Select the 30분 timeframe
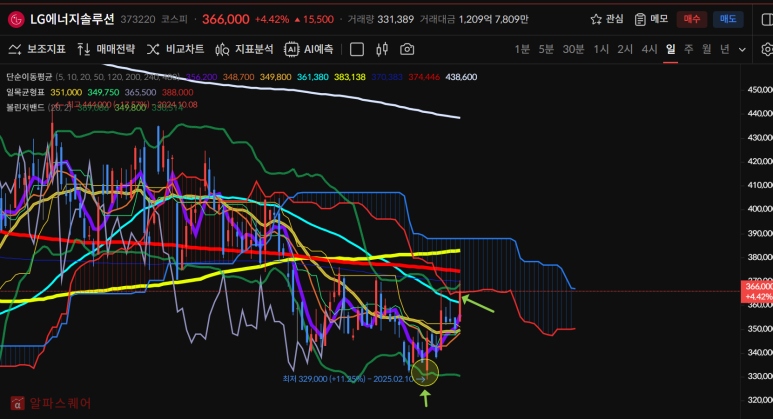Screen dimensions: 773x419 pyautogui.click(x=573, y=49)
